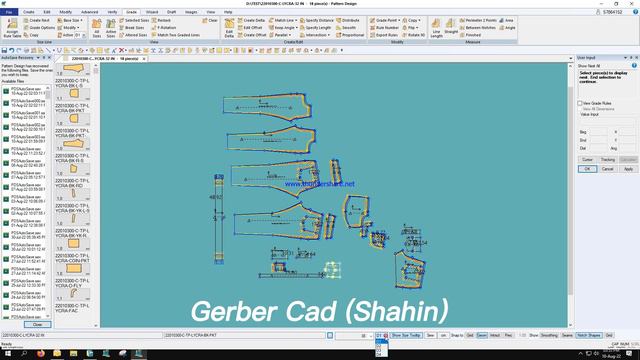Click the Edit Delta tool
The height and width of the screenshot is (360, 640).
tap(229, 28)
